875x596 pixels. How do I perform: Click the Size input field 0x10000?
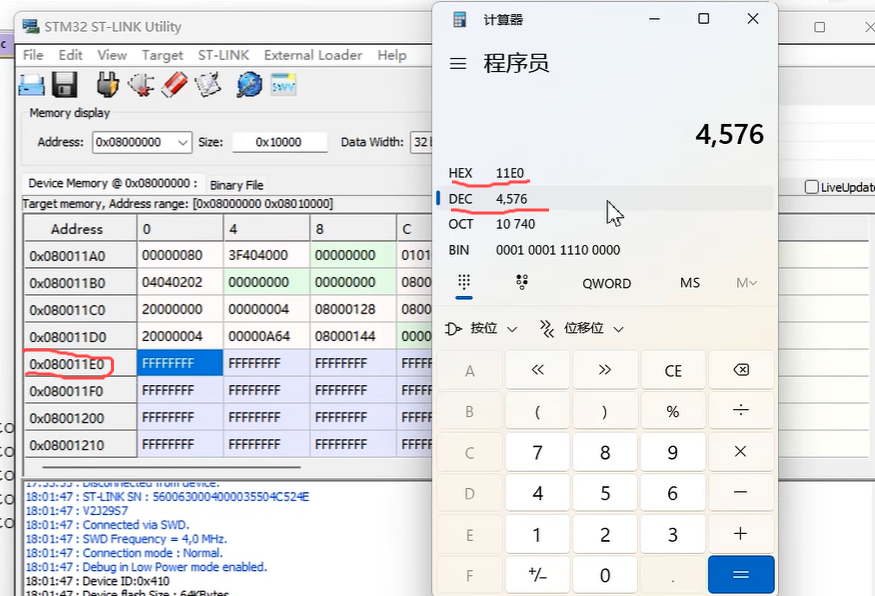tap(280, 142)
